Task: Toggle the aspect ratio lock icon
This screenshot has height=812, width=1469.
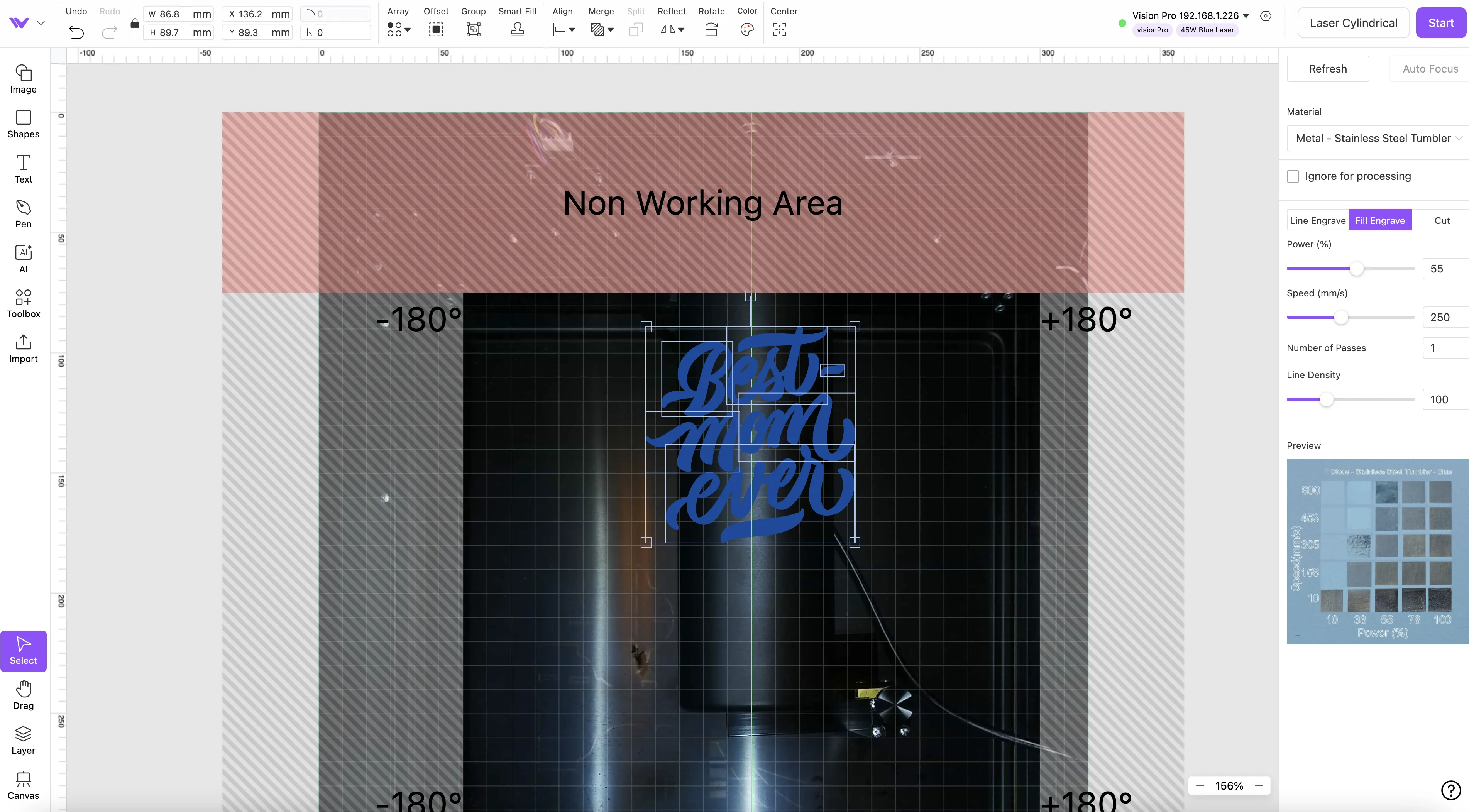Action: coord(135,24)
